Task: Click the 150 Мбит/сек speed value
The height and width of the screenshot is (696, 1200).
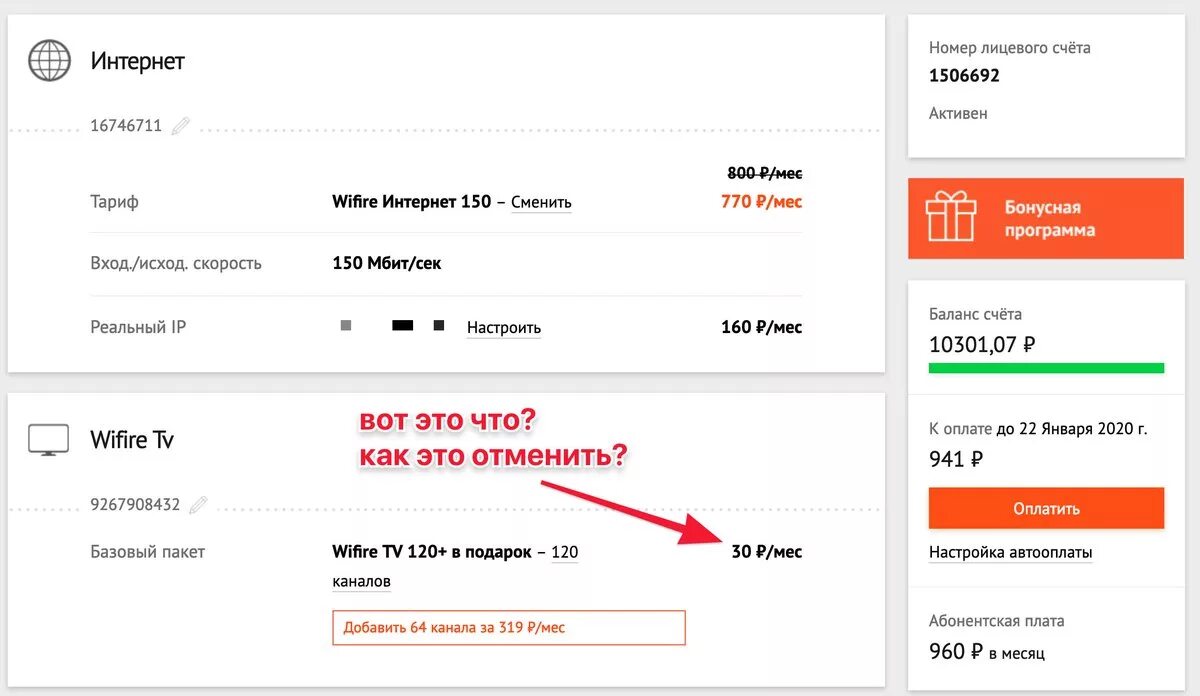Action: pos(386,264)
